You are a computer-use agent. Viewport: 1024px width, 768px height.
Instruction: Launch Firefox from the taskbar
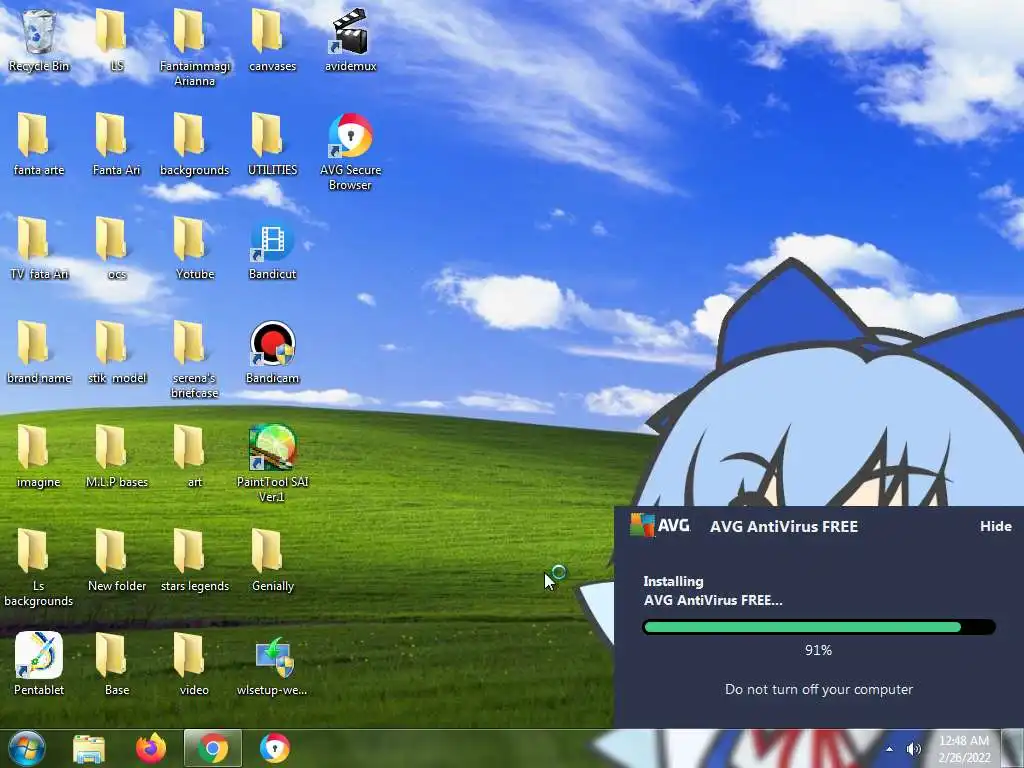[151, 748]
